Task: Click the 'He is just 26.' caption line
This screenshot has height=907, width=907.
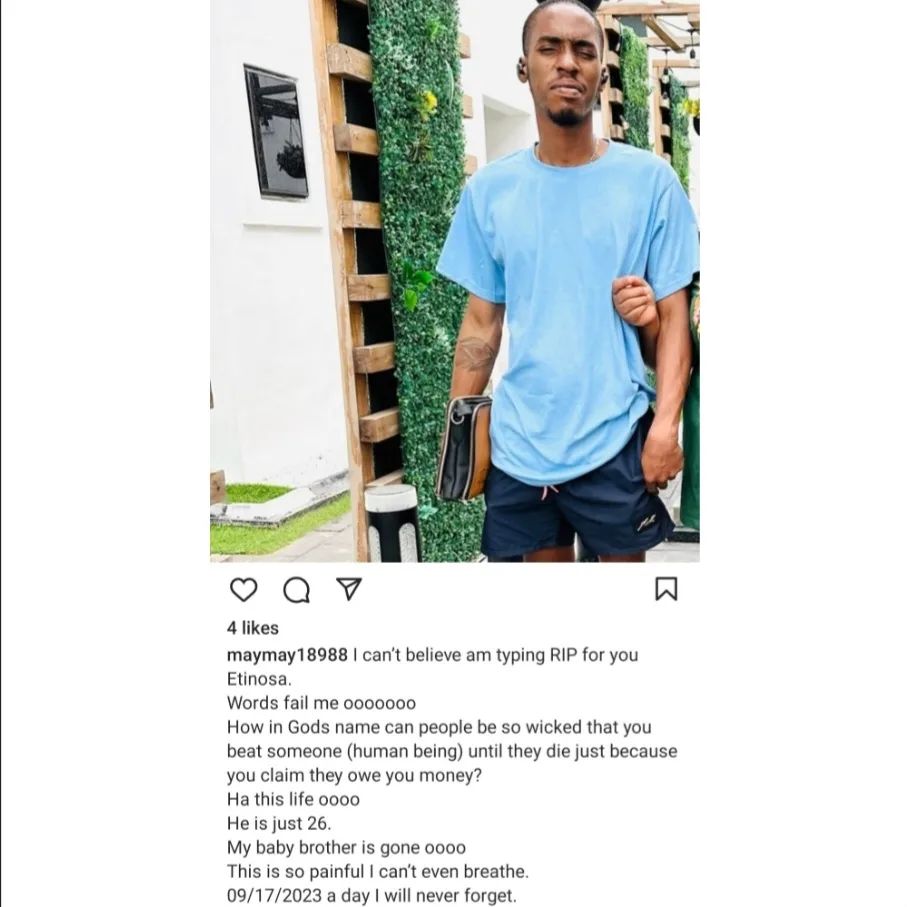Action: click(279, 823)
